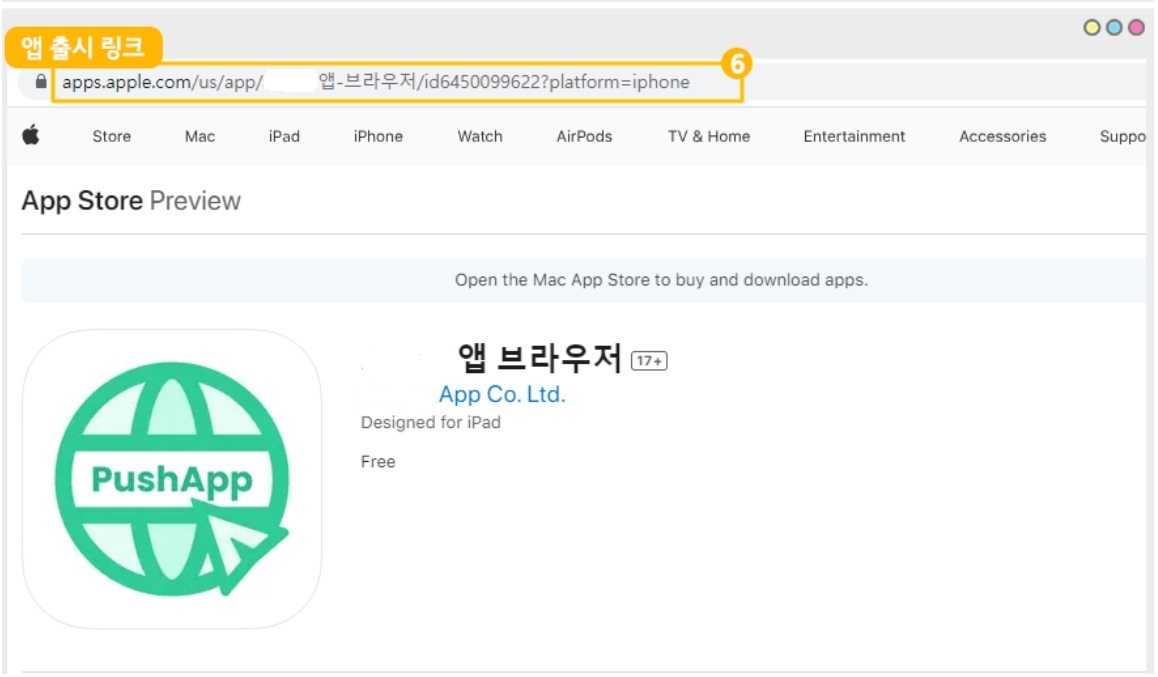Viewport: 1158px width, 677px height.
Task: Click the Apple logo in navigation bar
Action: tap(31, 135)
